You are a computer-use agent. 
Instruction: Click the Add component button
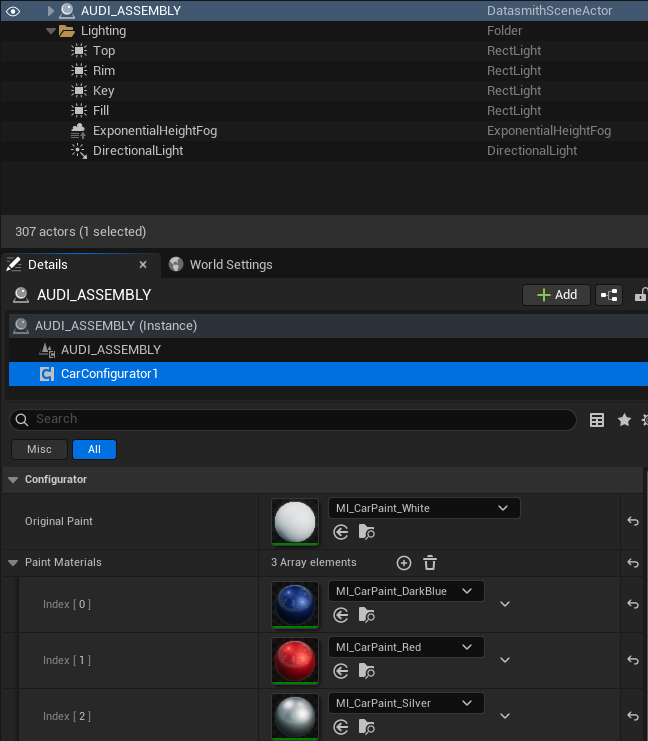pyautogui.click(x=556, y=295)
